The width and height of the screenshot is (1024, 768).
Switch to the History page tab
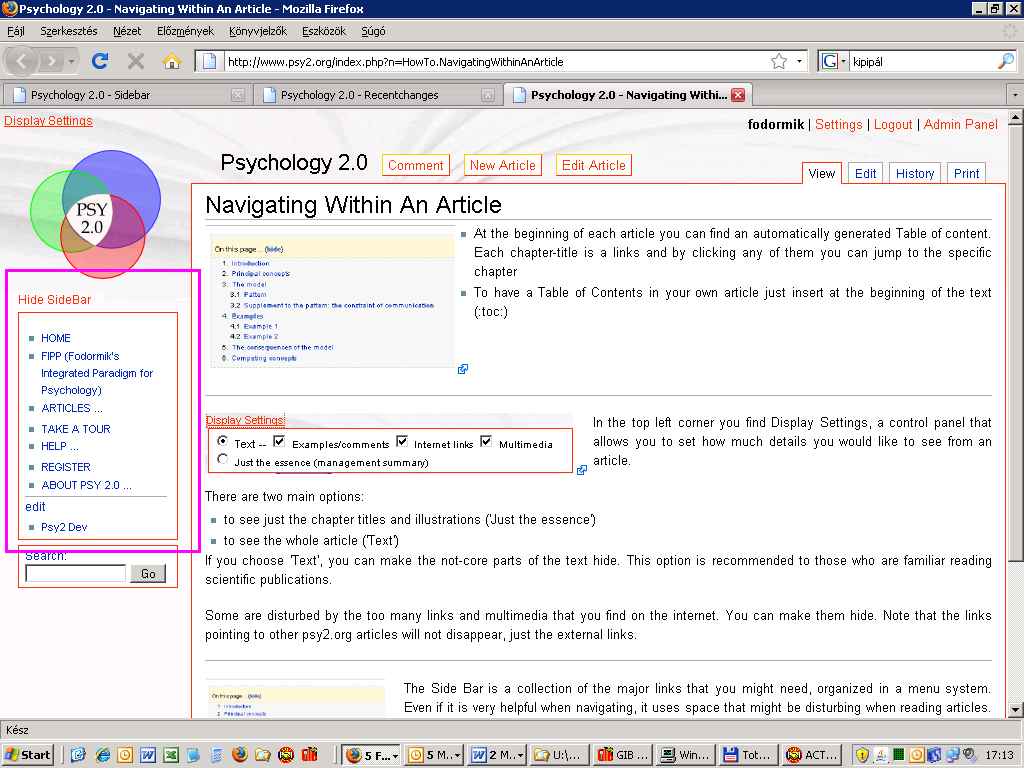click(914, 174)
